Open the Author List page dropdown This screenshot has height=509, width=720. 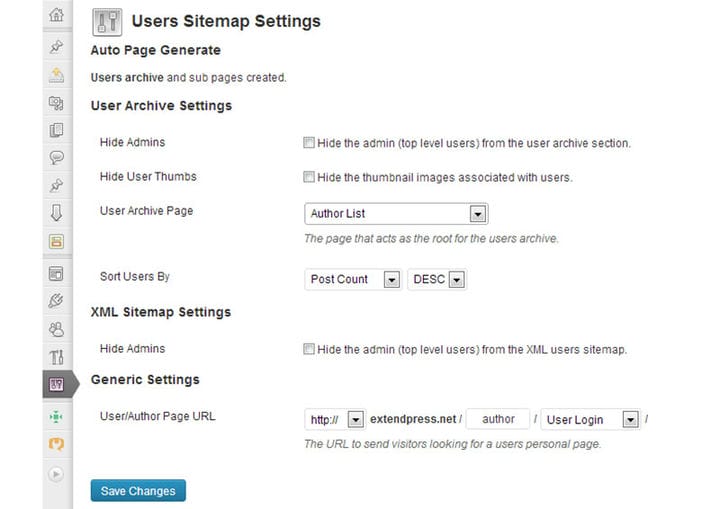(x=396, y=214)
